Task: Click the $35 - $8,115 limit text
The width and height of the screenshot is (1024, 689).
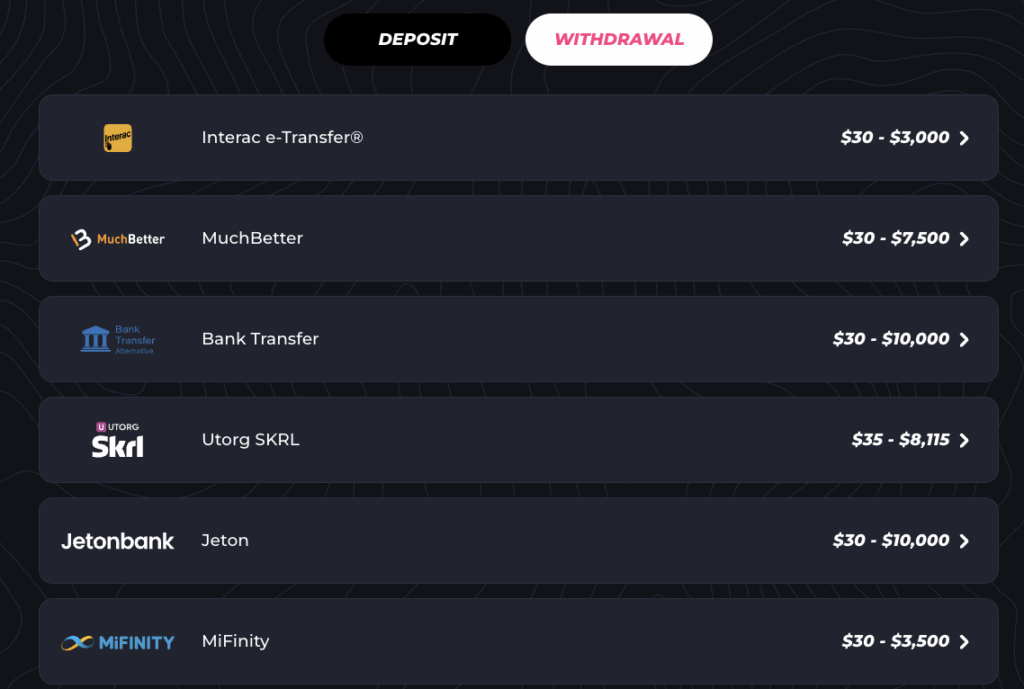Action: click(x=900, y=440)
